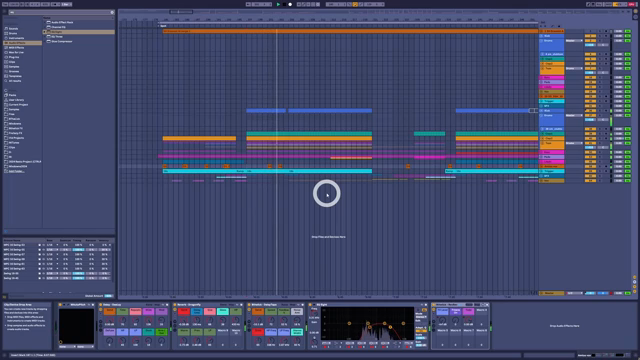Viewport: 640px width, 360px height.
Task: Open the Drums category in the browser
Action: tap(13, 33)
